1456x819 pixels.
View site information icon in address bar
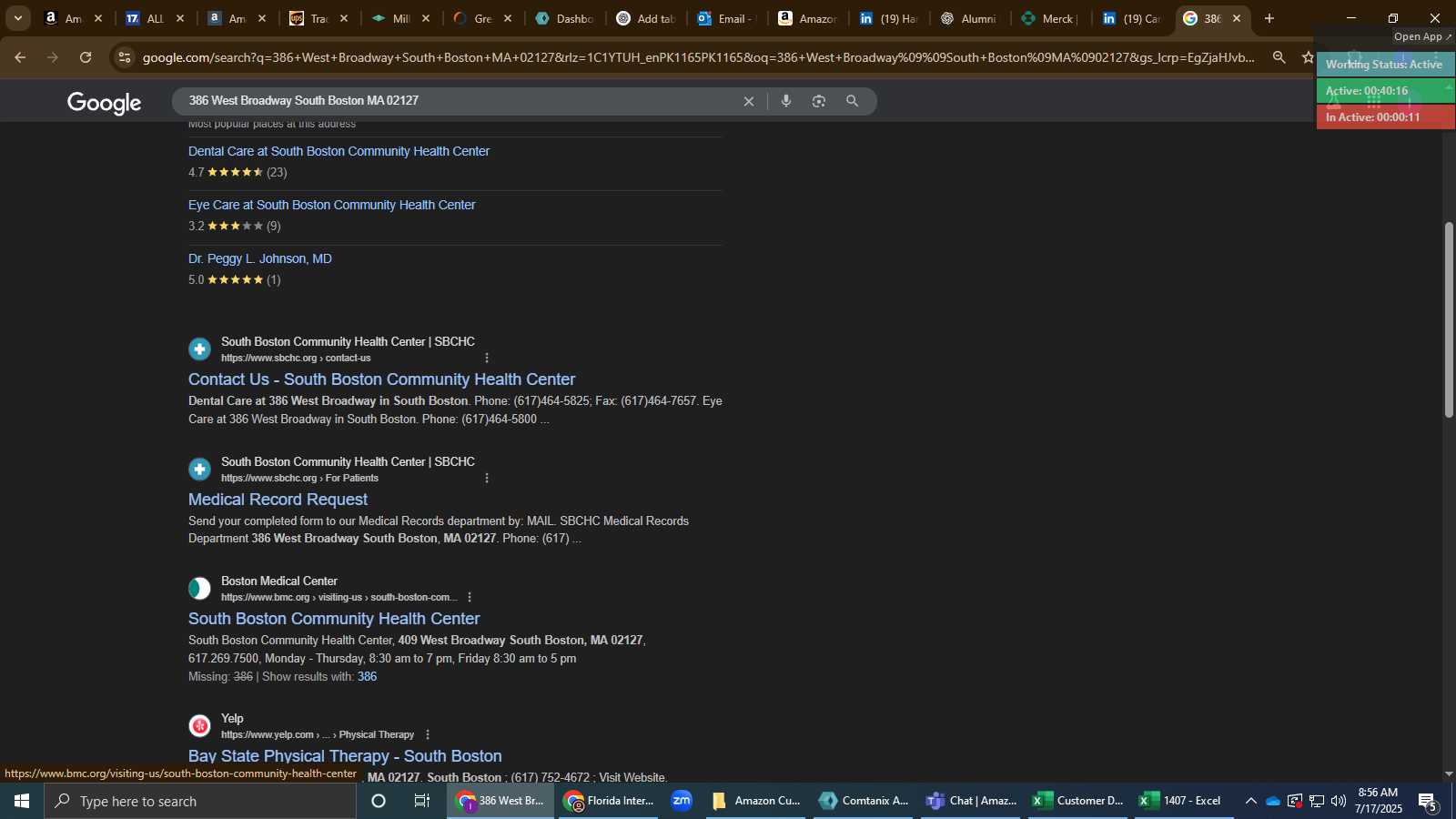click(x=125, y=57)
